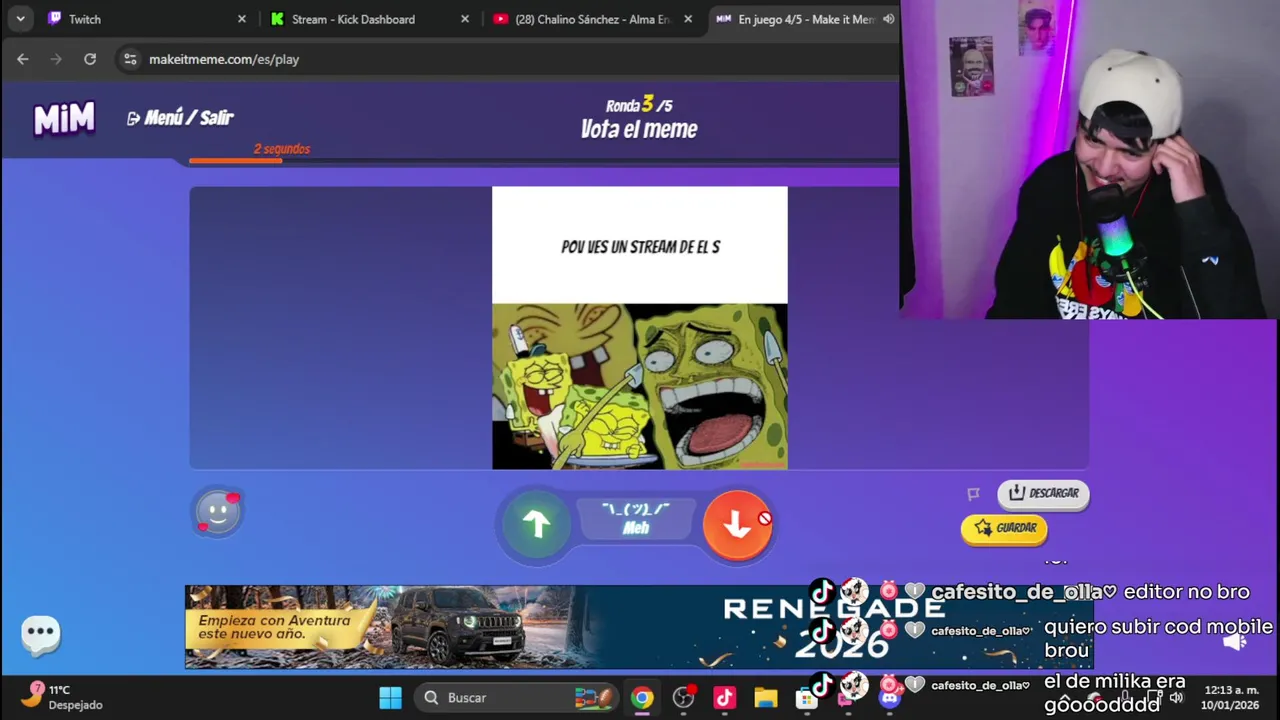Open the TikTok app in taskbar
Screen dimensions: 1280x720
pos(725,698)
